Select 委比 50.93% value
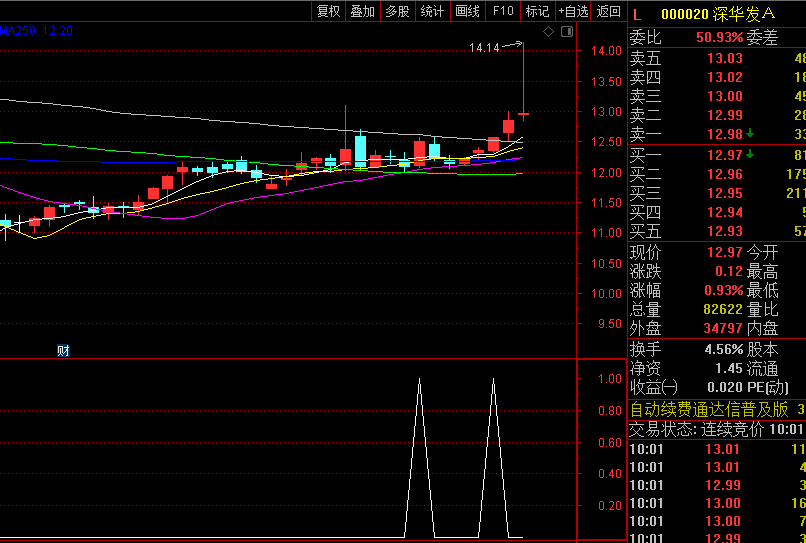Viewport: 806px width, 543px height. tap(720, 38)
